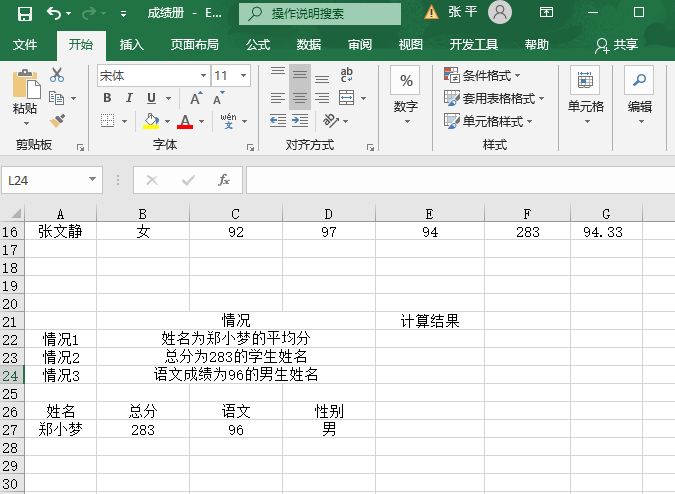Open the 公式 ribbon tab
Screen dimensions: 675x494
[x=258, y=45]
